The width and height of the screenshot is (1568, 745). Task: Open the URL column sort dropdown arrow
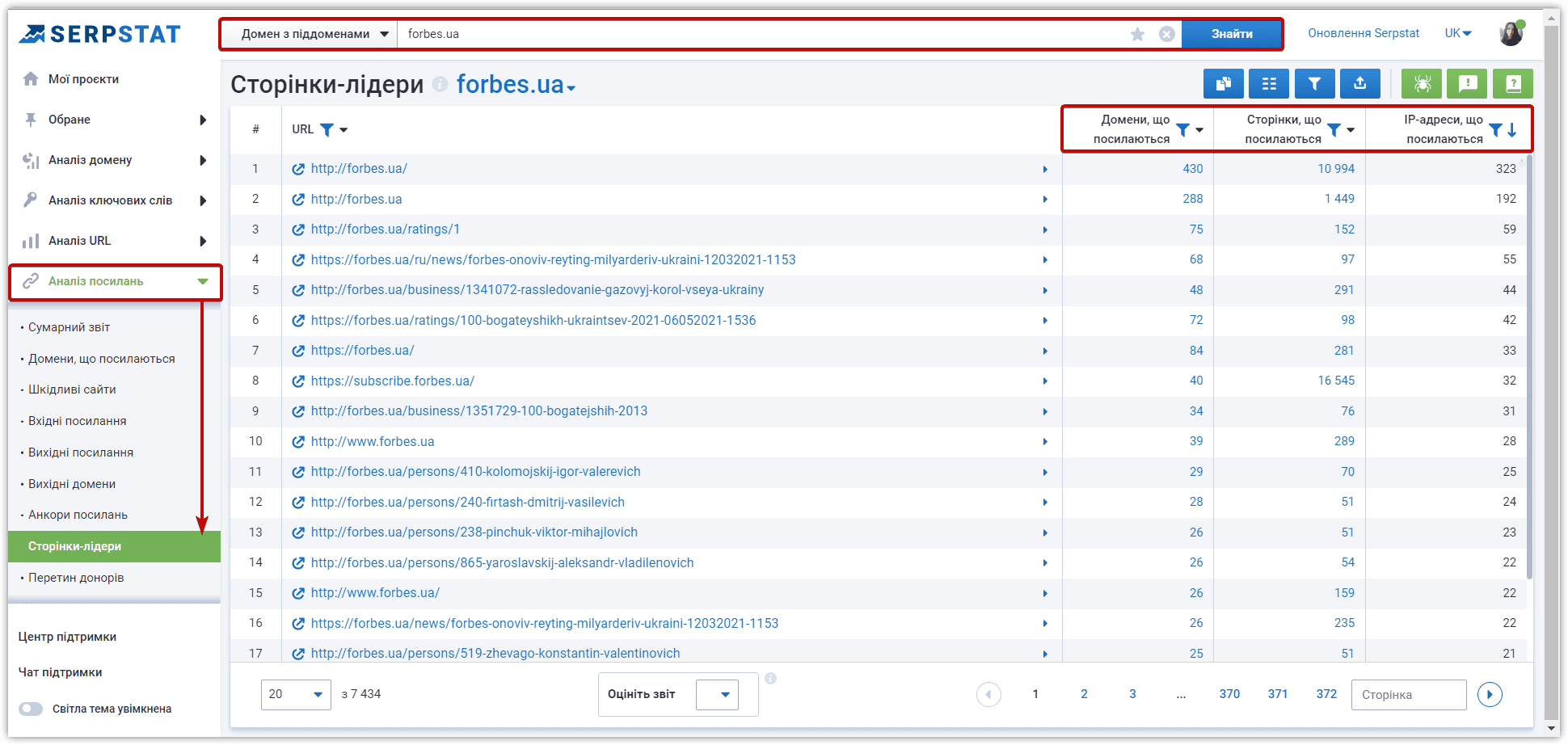tap(344, 129)
